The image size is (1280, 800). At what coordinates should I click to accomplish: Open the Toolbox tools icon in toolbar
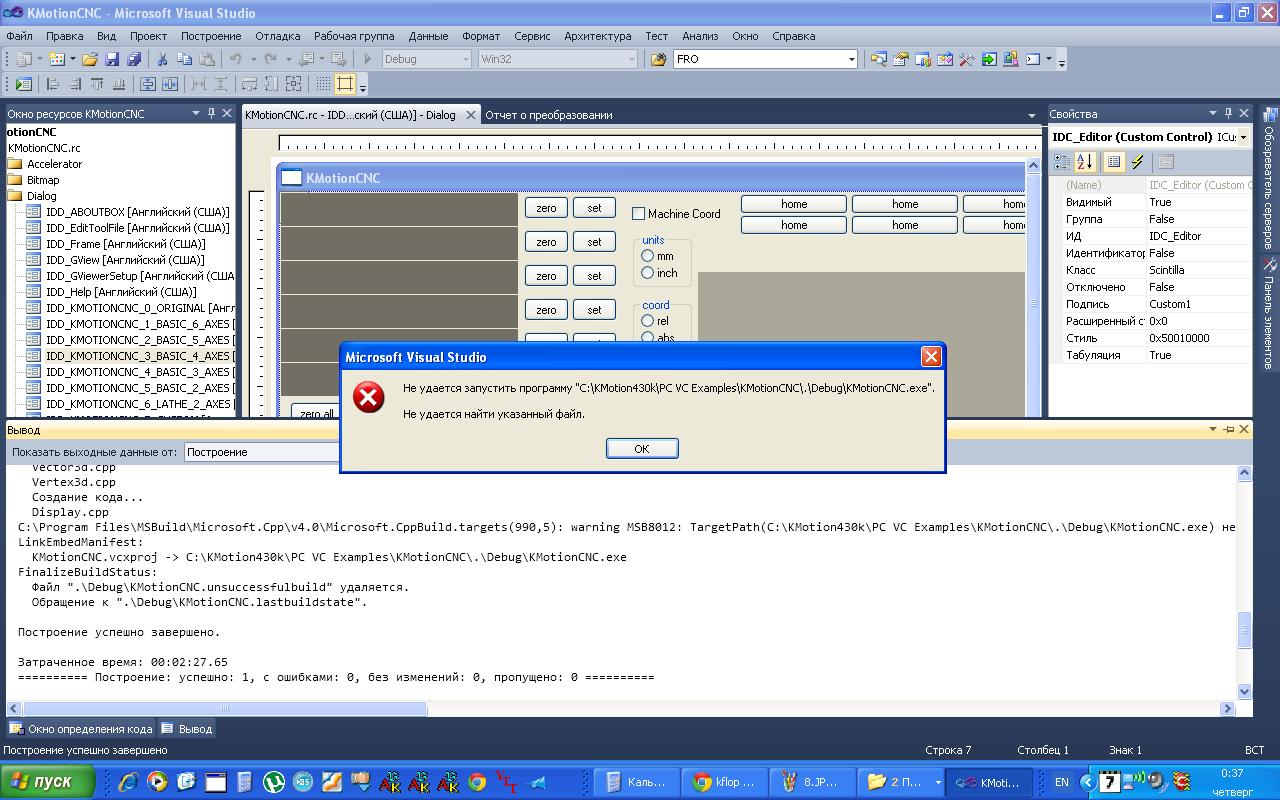click(967, 59)
